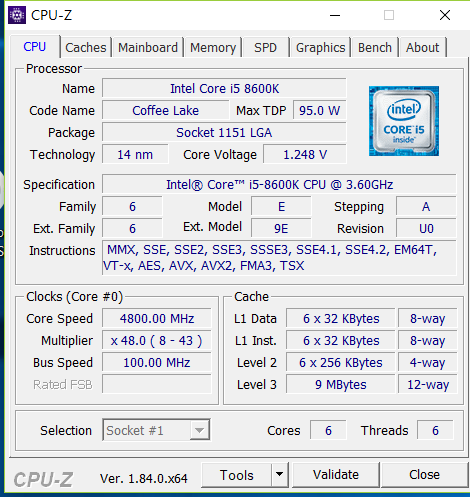
Task: Click the 'Clocks (Core #0)' group label
Action: pyautogui.click(x=75, y=296)
